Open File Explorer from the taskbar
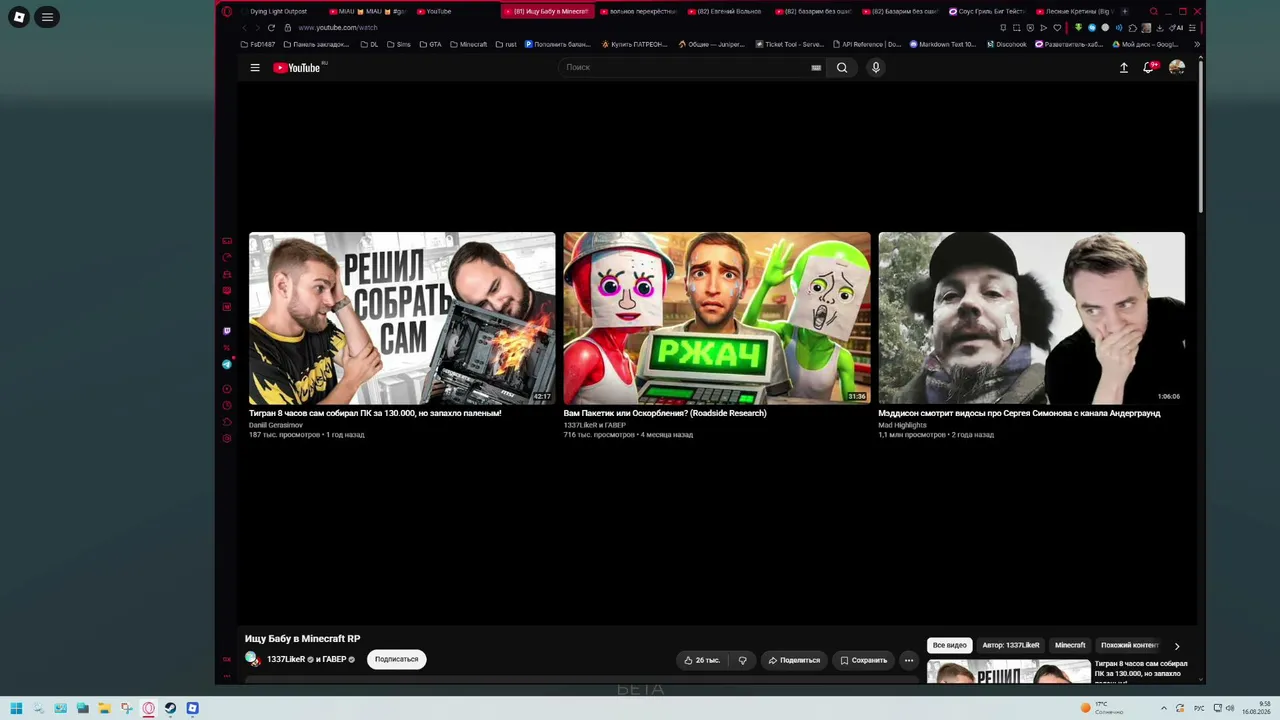The height and width of the screenshot is (720, 1280). click(104, 708)
